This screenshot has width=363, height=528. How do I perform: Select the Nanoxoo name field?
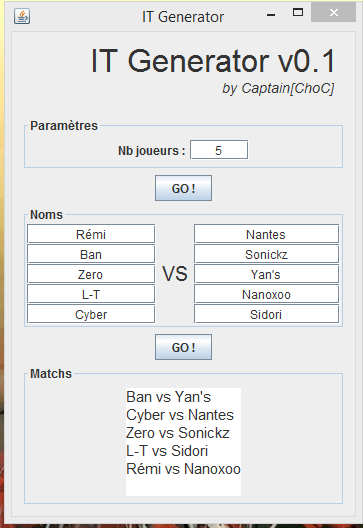pyautogui.click(x=266, y=294)
